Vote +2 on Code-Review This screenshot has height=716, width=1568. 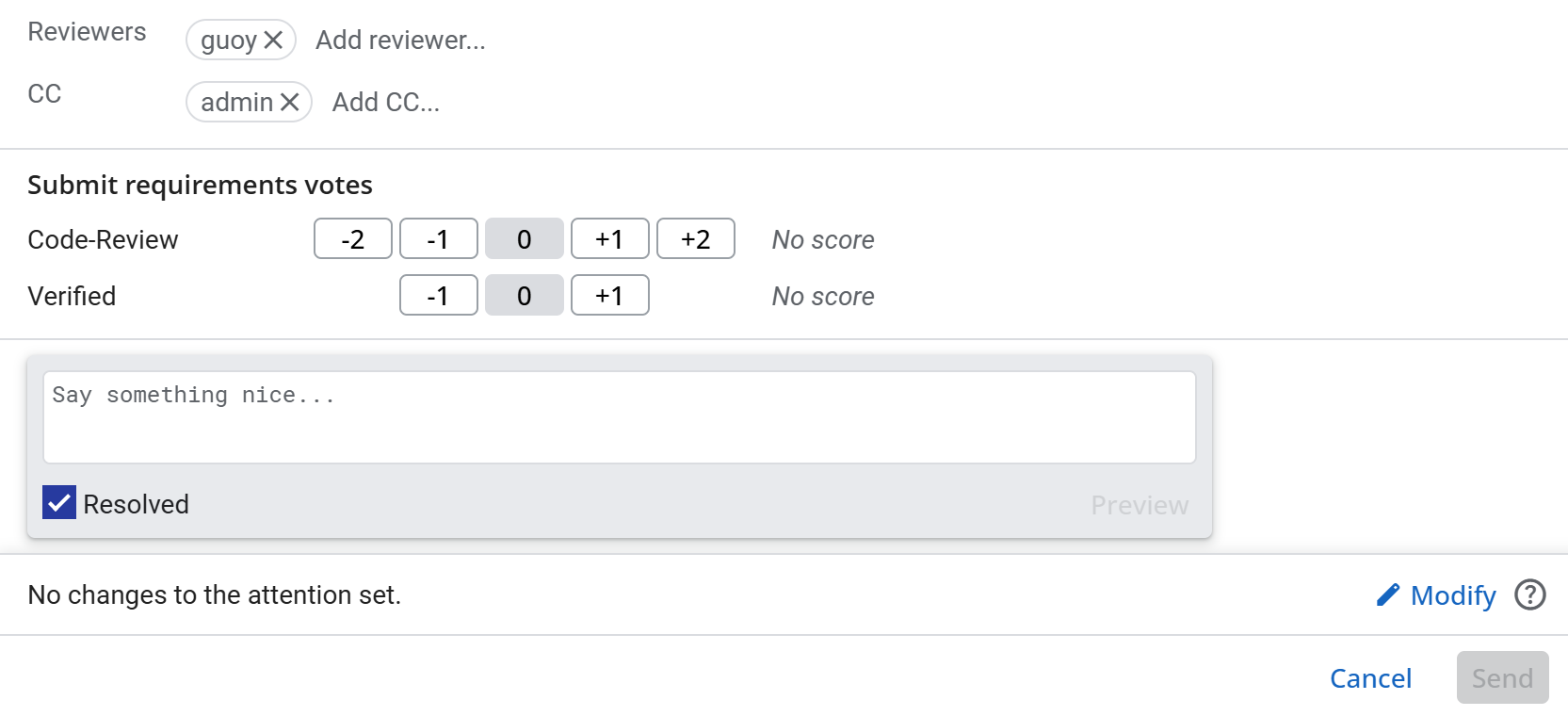pyautogui.click(x=695, y=239)
